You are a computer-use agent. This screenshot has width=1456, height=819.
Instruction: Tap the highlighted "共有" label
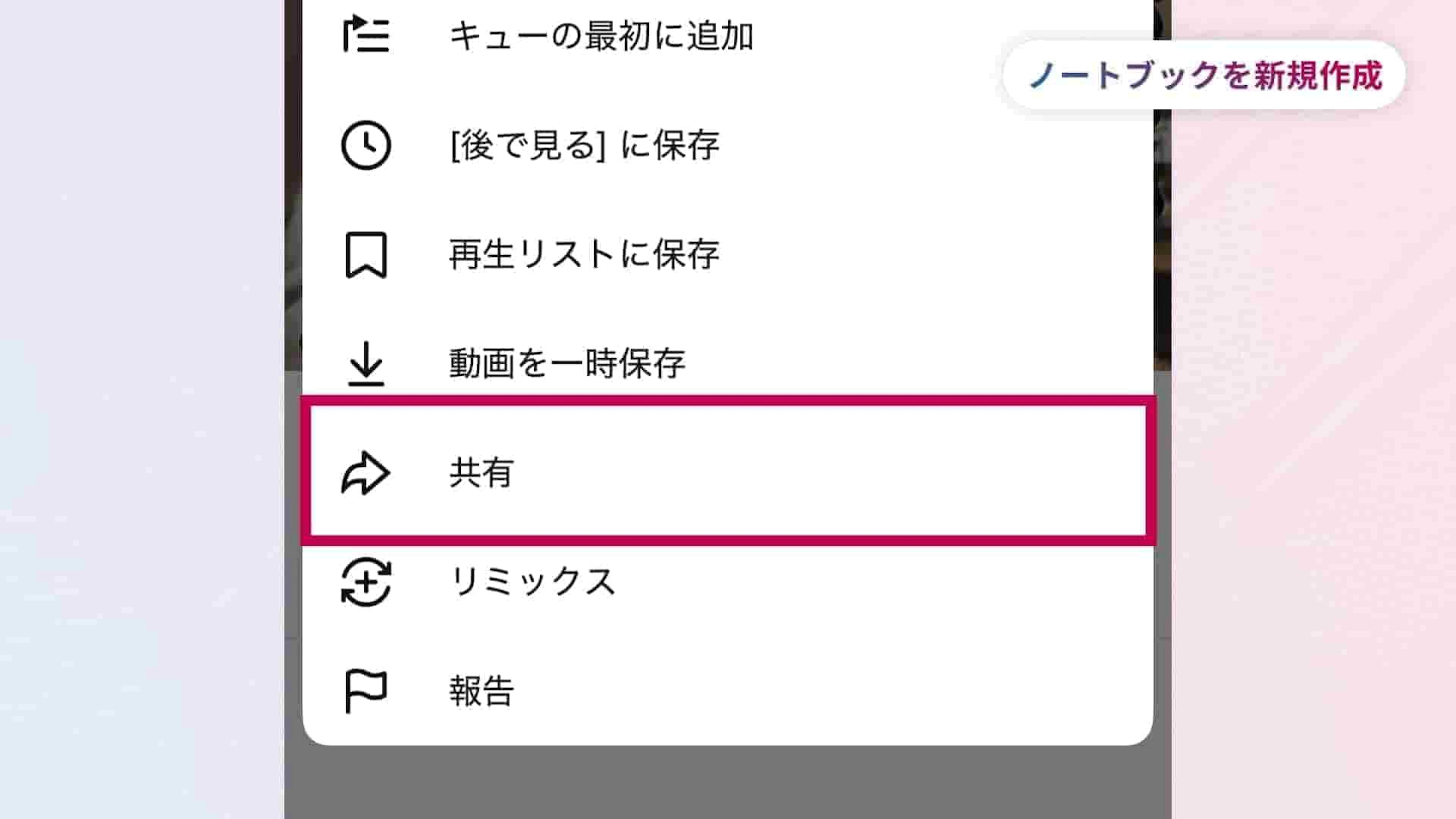(x=481, y=472)
